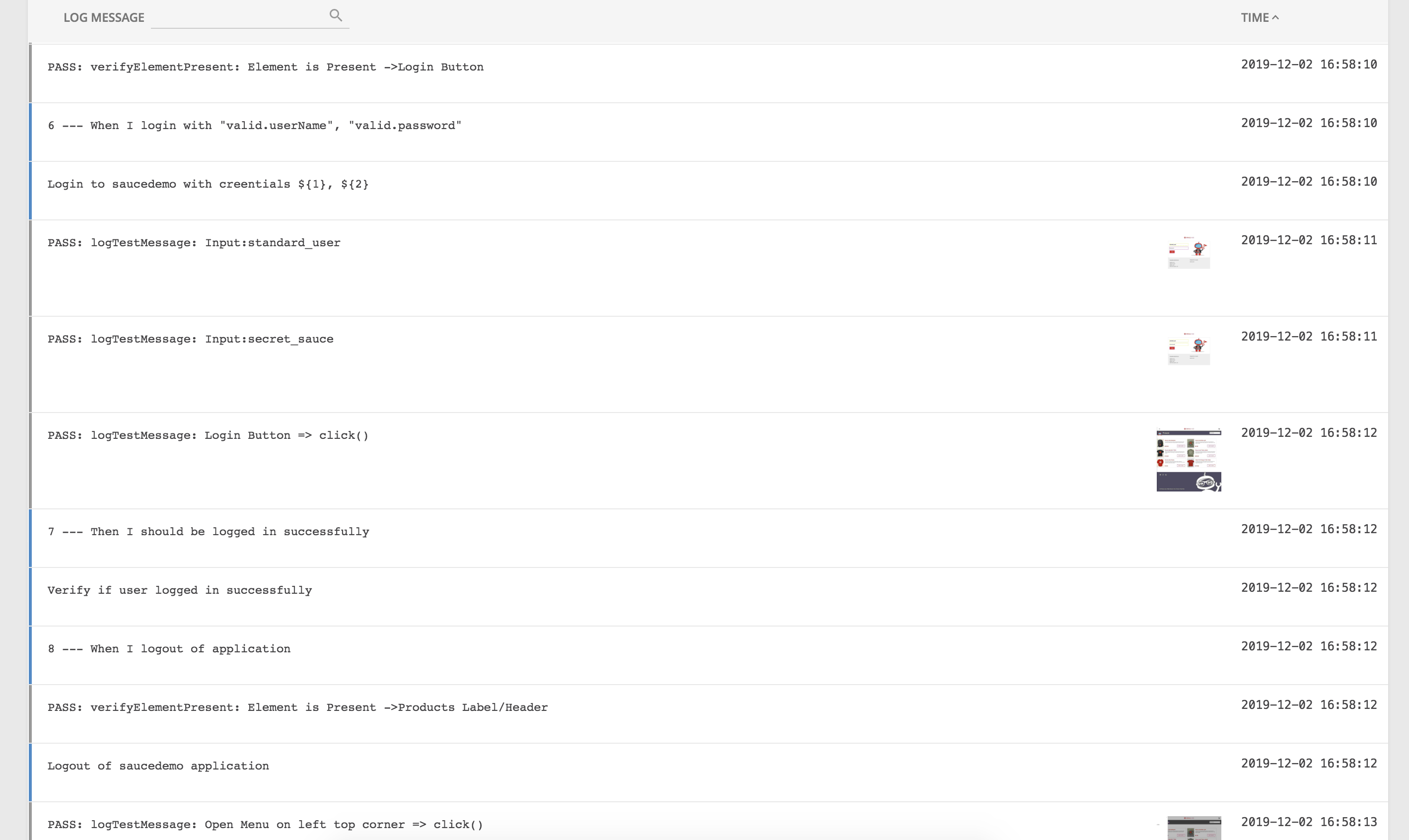Select the 'When I login with valid.userName' step

[x=255, y=126]
